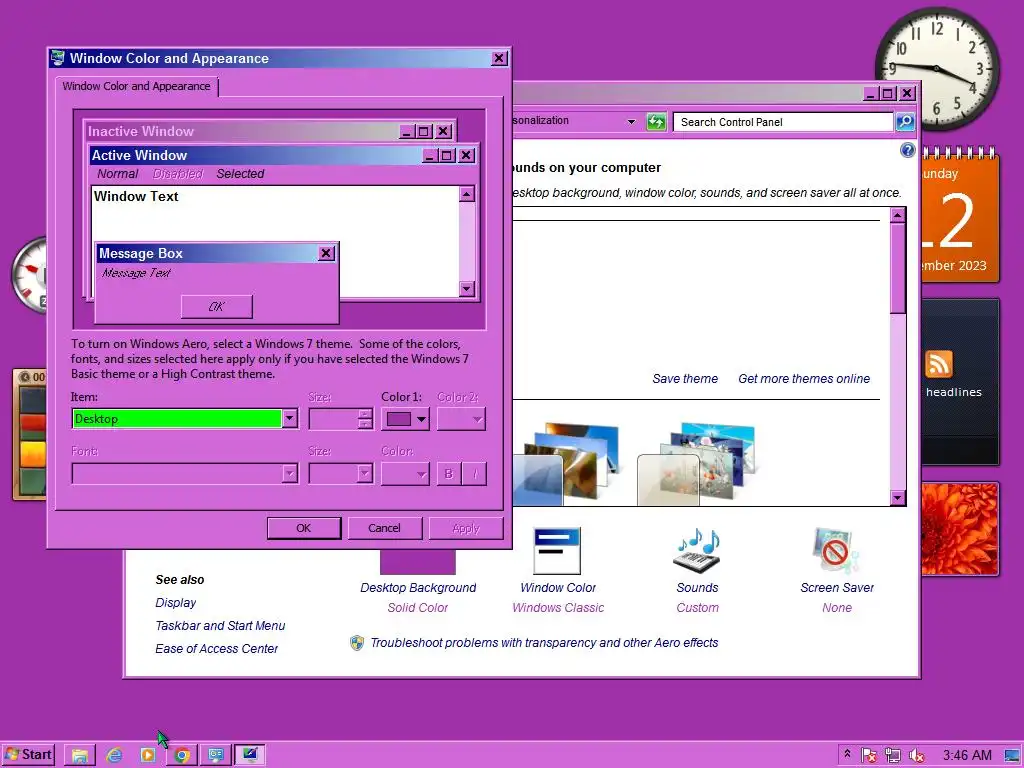The image size is (1024, 768).
Task: Open the Color 1 color picker dropdown
Action: [x=405, y=419]
